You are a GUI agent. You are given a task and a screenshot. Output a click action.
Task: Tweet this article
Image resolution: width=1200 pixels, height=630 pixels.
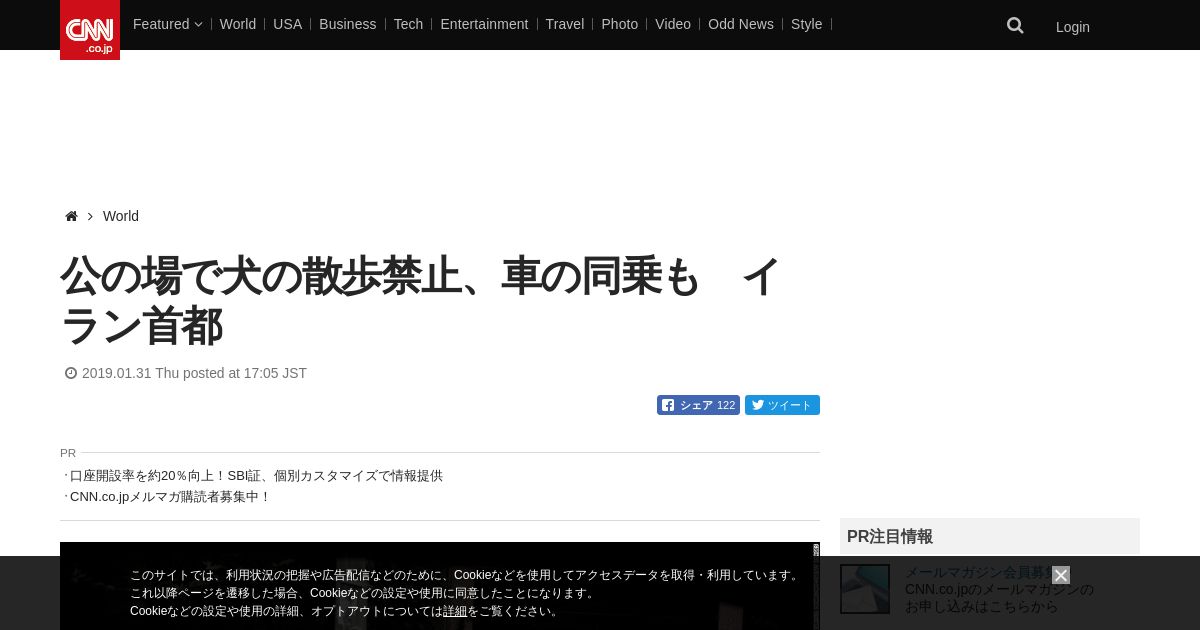(x=782, y=405)
